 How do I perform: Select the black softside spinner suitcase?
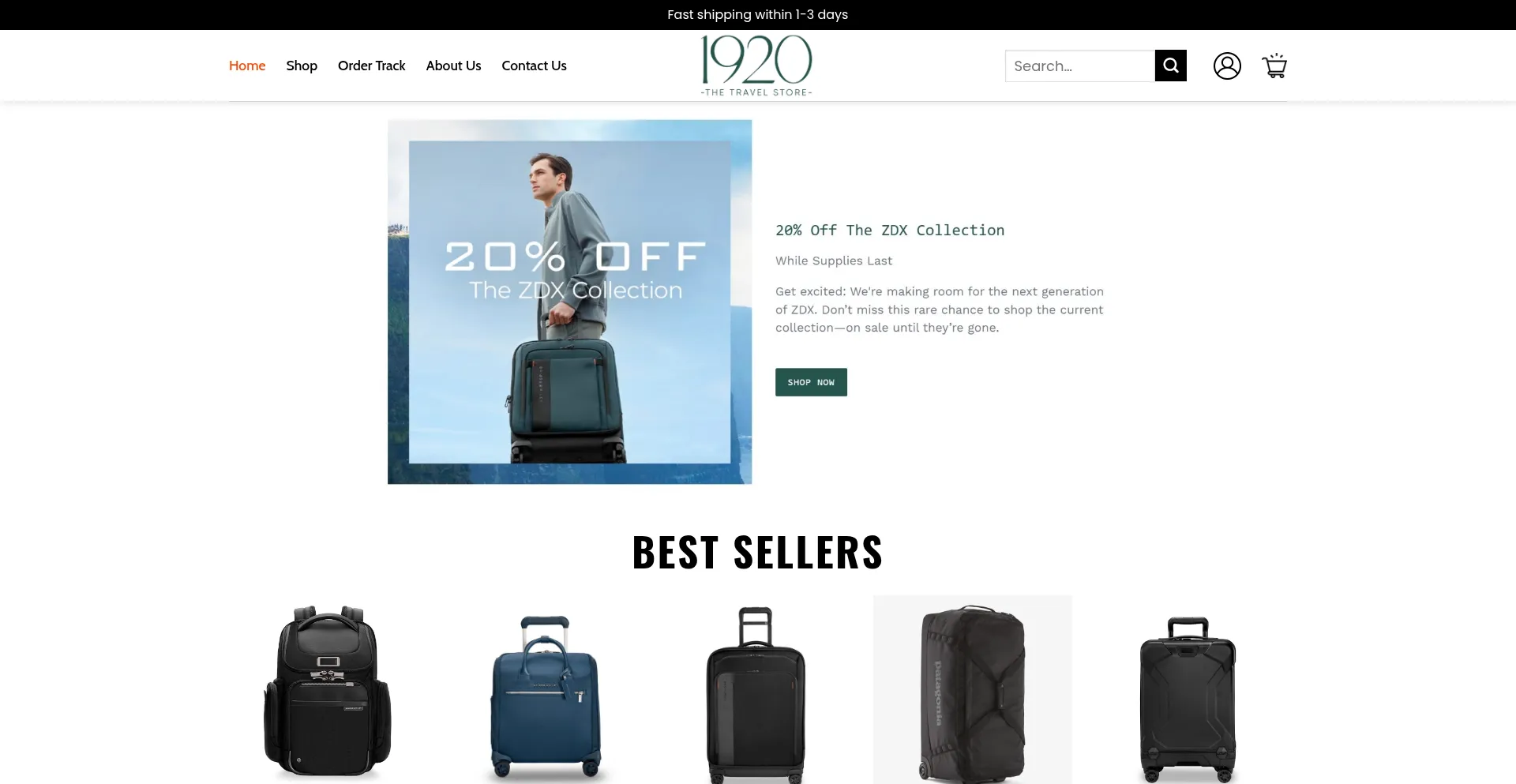756,695
